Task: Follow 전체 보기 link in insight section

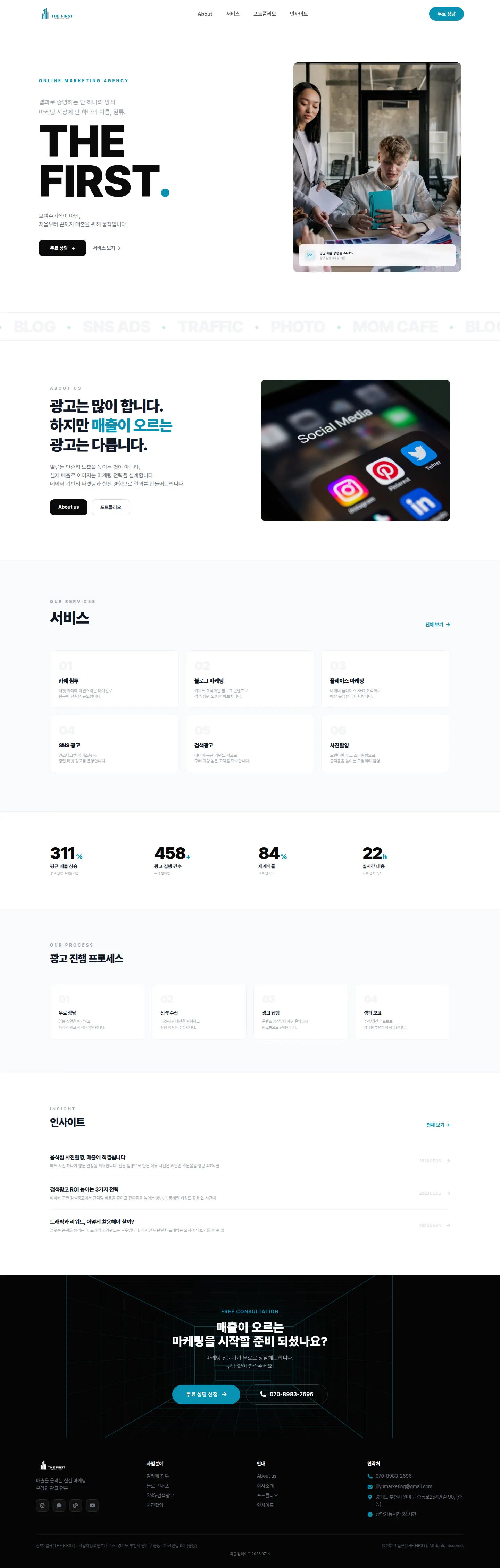Action: point(438,1125)
